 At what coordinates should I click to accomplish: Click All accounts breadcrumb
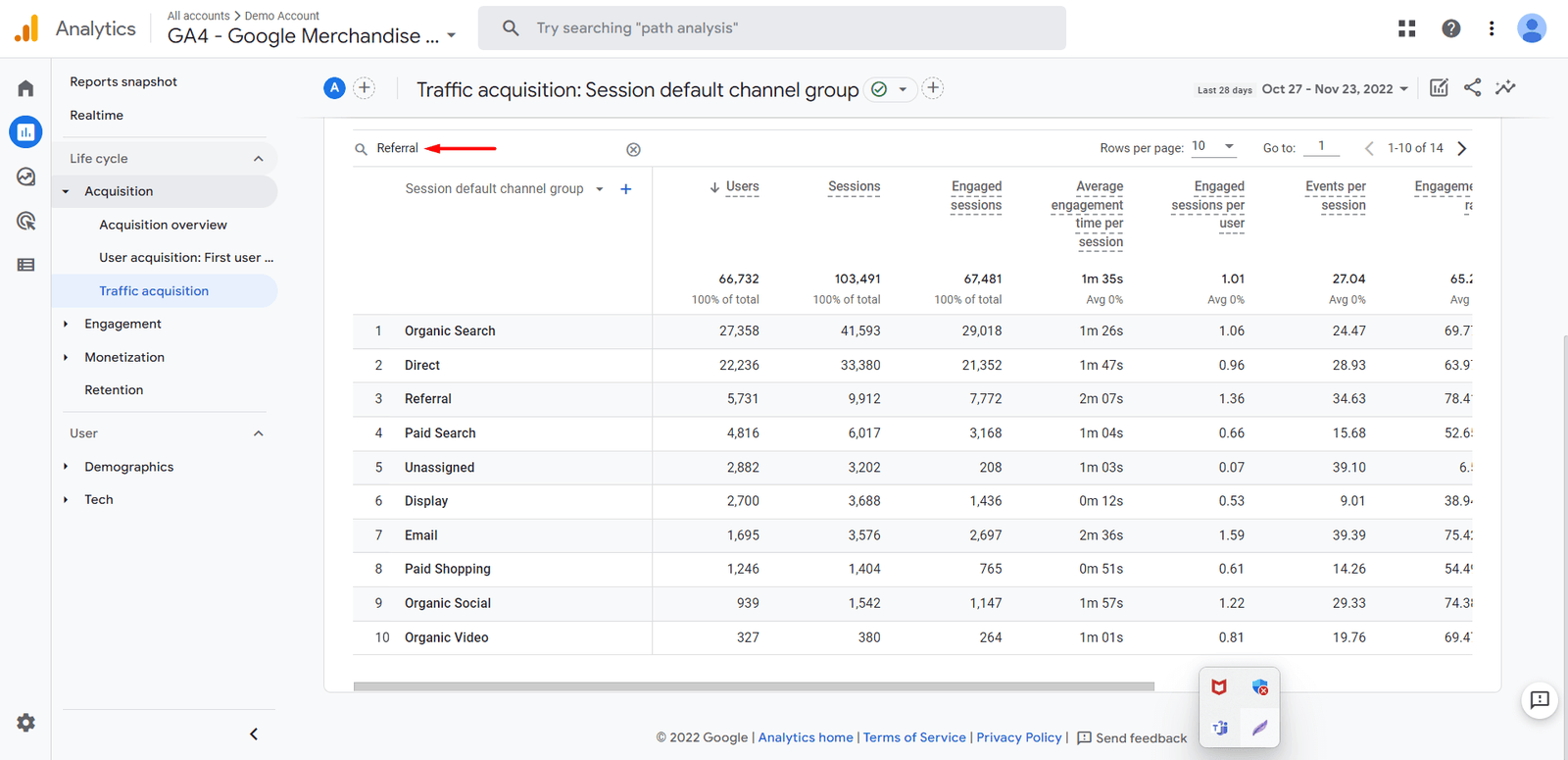click(199, 16)
